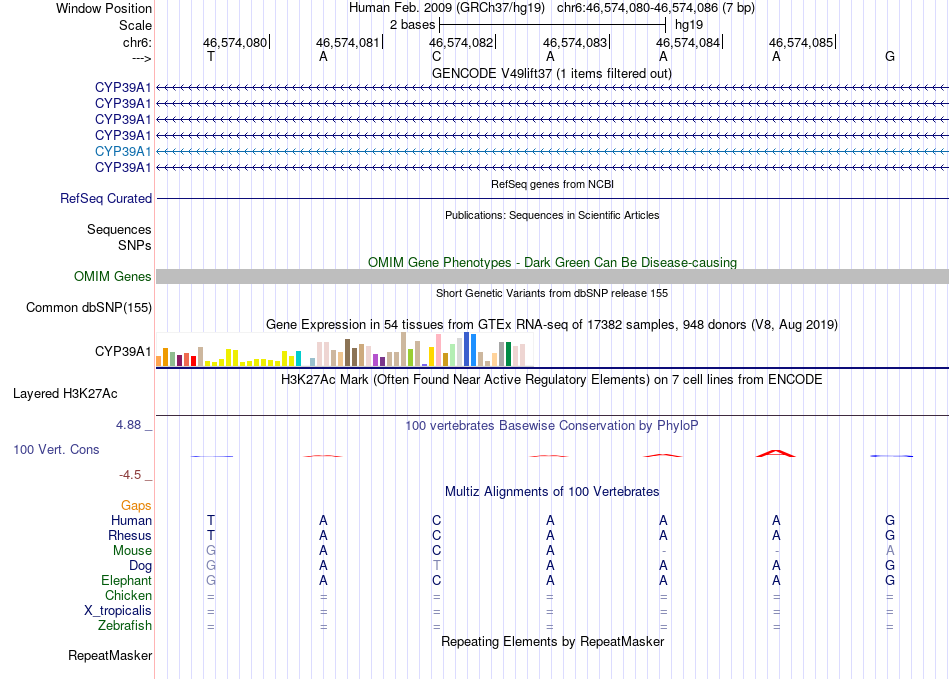Click Multiz Alignments of 100 Vertebrates title
The image size is (950, 679).
pos(552,492)
